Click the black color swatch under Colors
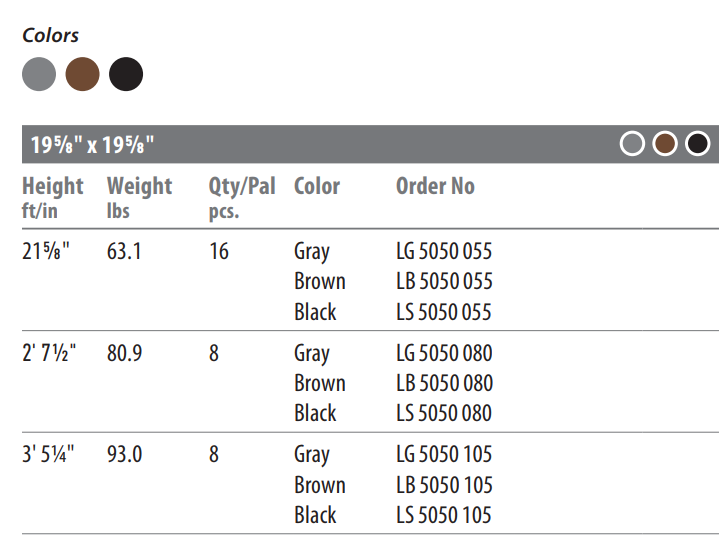This screenshot has width=725, height=538. pyautogui.click(x=126, y=74)
